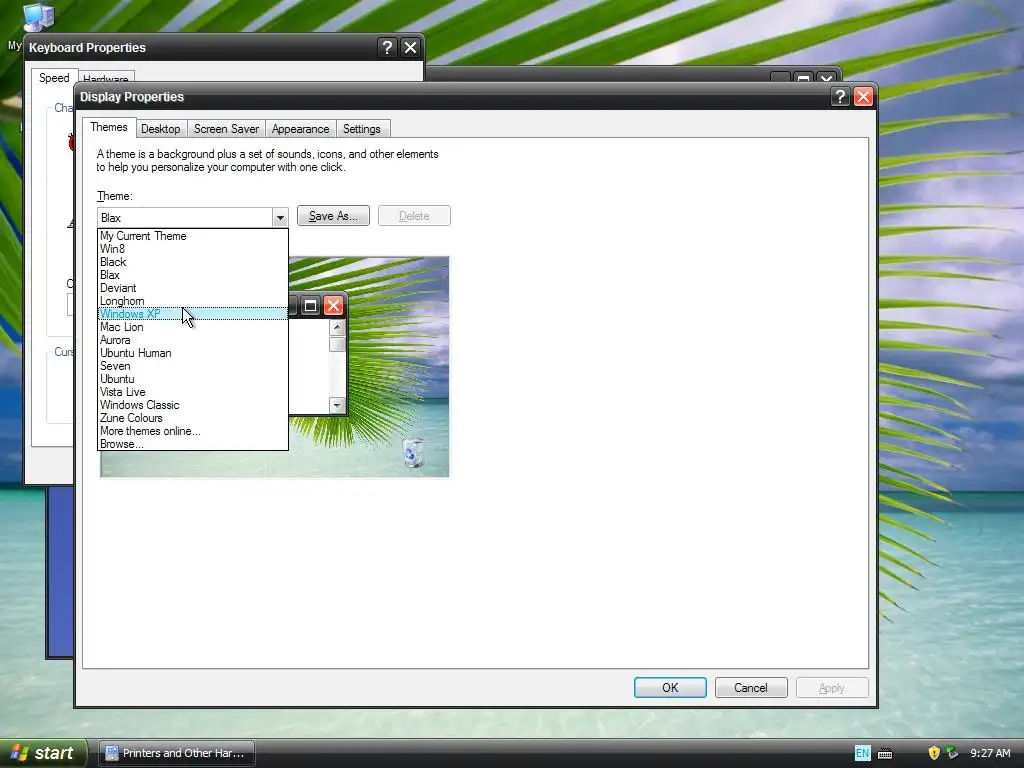The width and height of the screenshot is (1024, 768).
Task: Pick Blax in the theme list
Action: coord(193,275)
